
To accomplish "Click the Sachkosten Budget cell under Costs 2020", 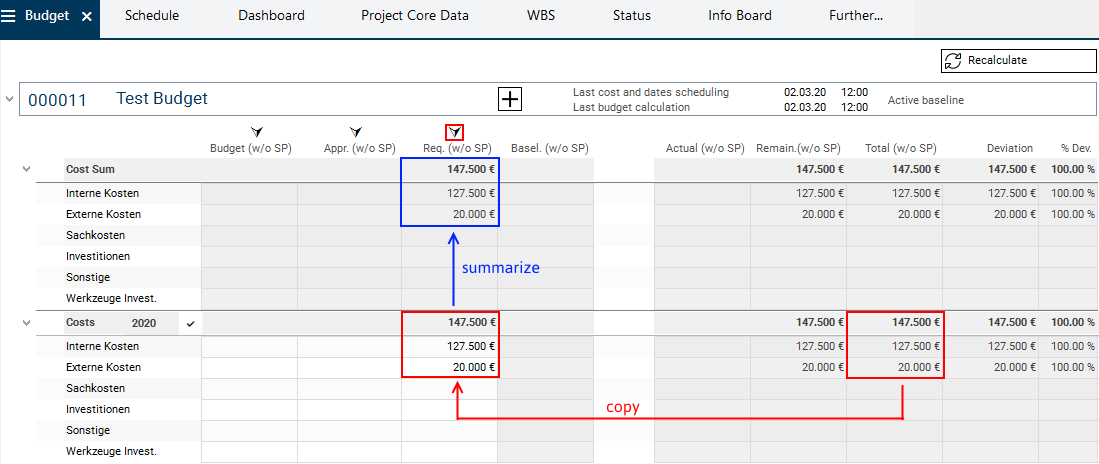I will [249, 388].
